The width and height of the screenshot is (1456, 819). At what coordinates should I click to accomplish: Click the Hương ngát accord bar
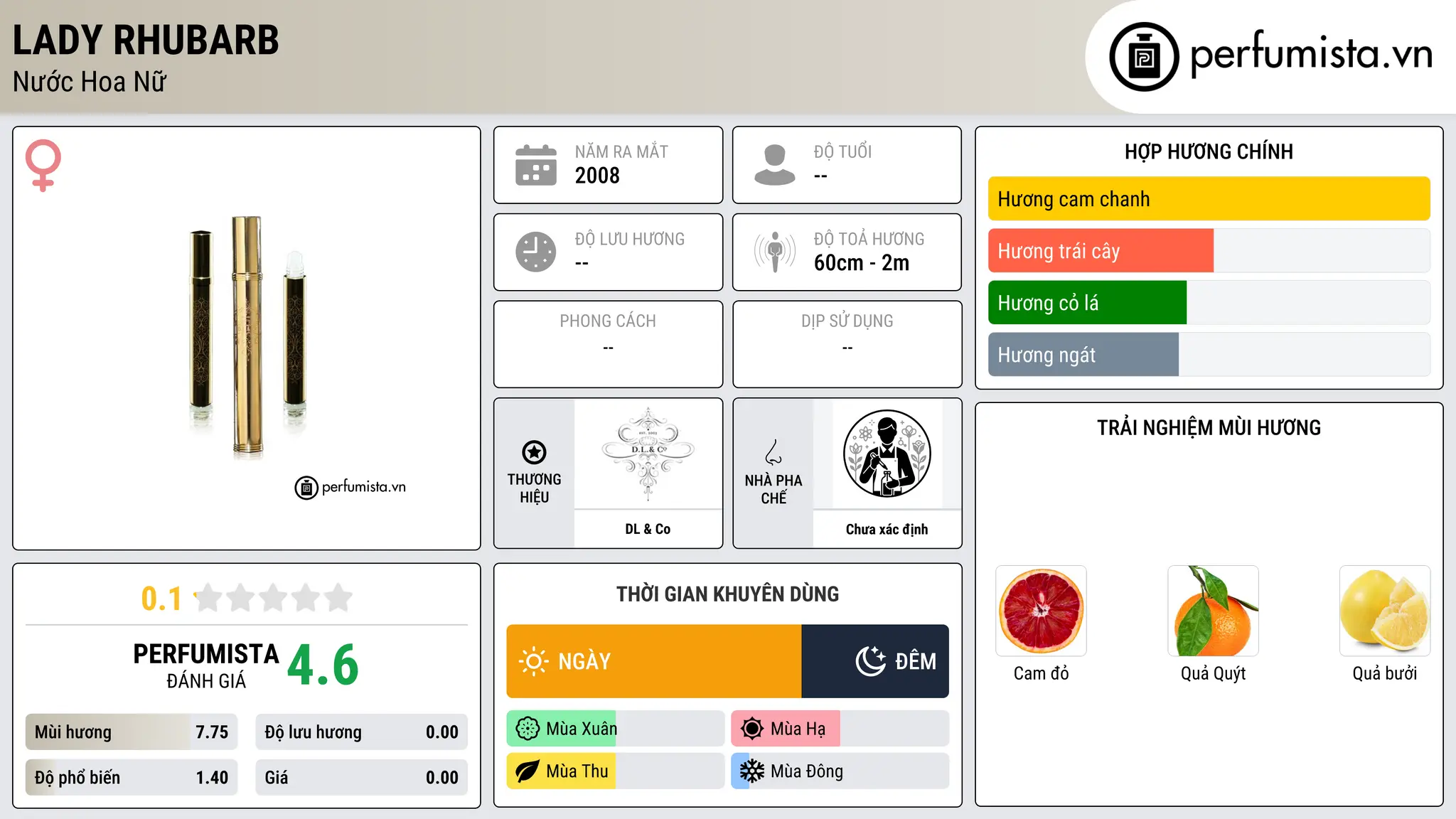(1209, 355)
